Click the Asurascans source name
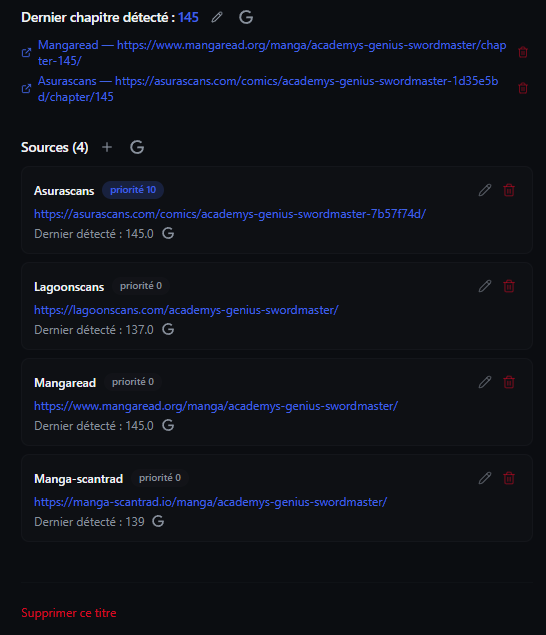546x635 pixels. [x=64, y=191]
